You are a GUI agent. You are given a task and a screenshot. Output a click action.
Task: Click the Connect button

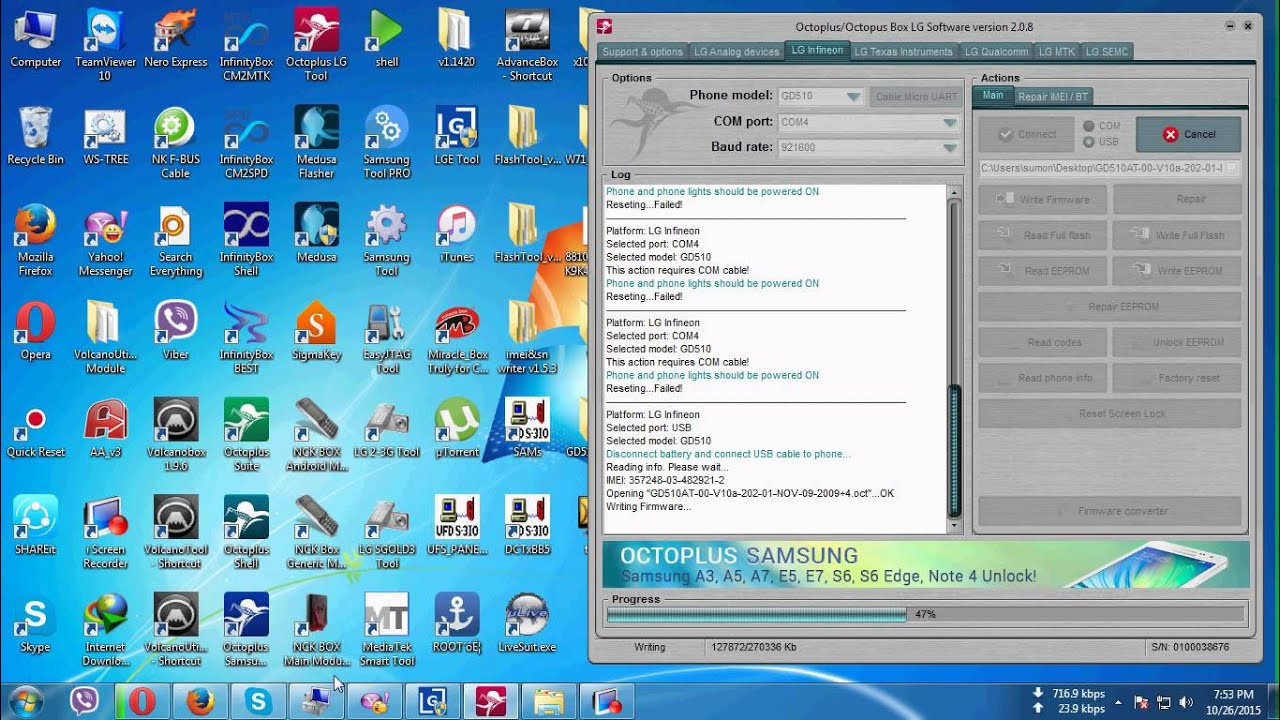1026,134
